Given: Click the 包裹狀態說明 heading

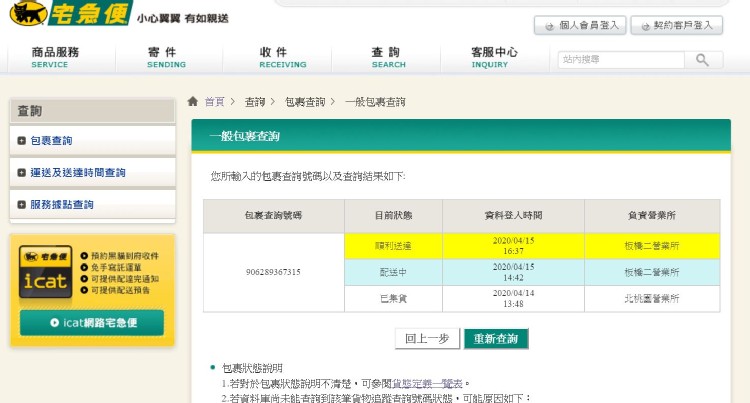Looking at the screenshot, I should [252, 368].
